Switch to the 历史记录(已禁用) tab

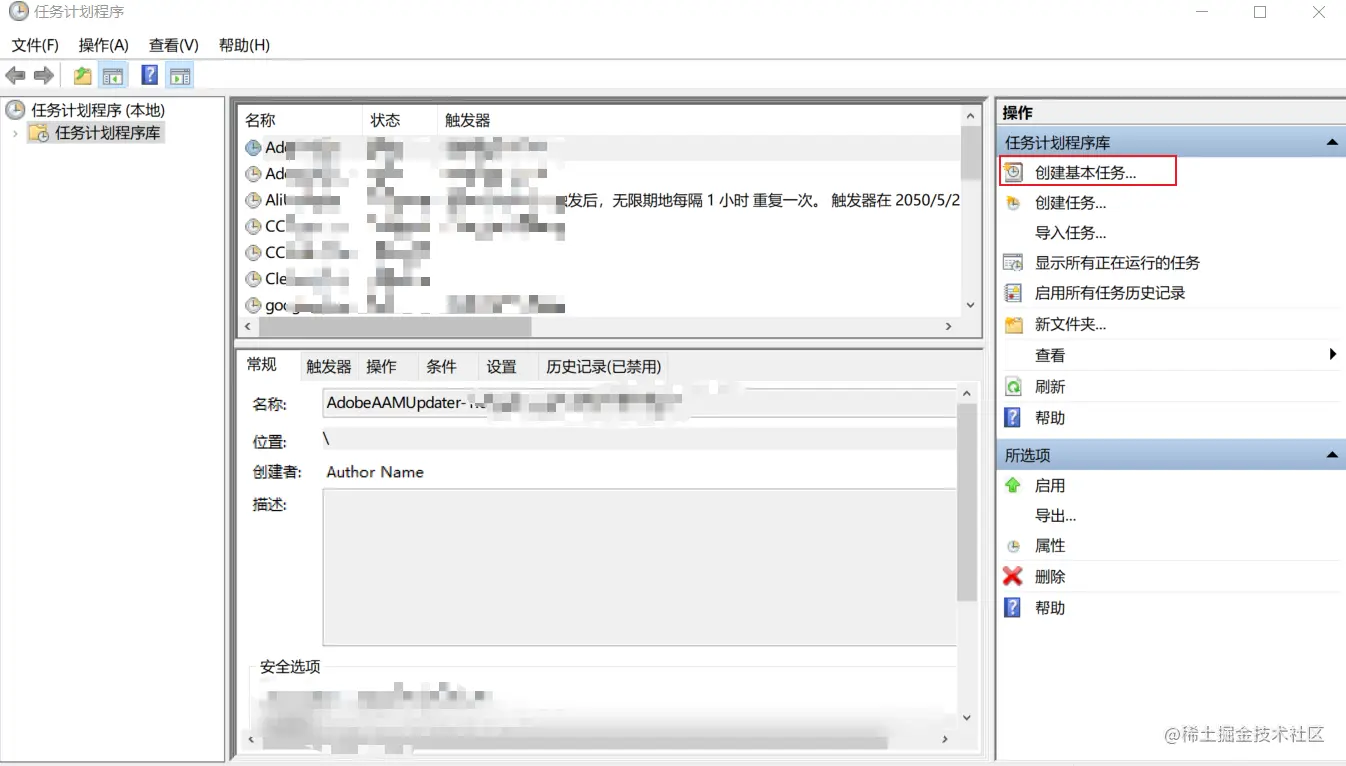(x=603, y=367)
